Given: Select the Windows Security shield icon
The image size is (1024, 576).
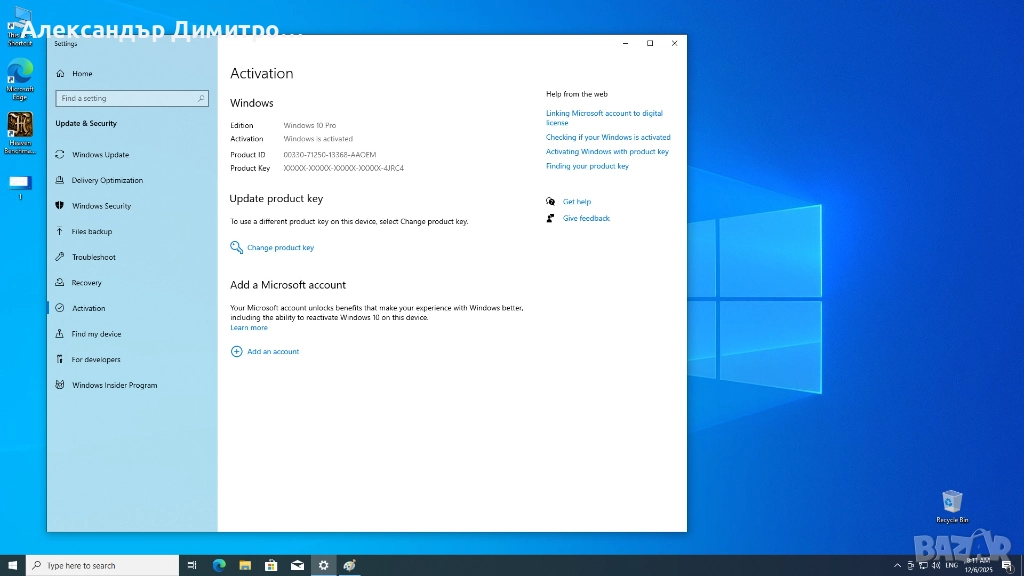Looking at the screenshot, I should (61, 206).
